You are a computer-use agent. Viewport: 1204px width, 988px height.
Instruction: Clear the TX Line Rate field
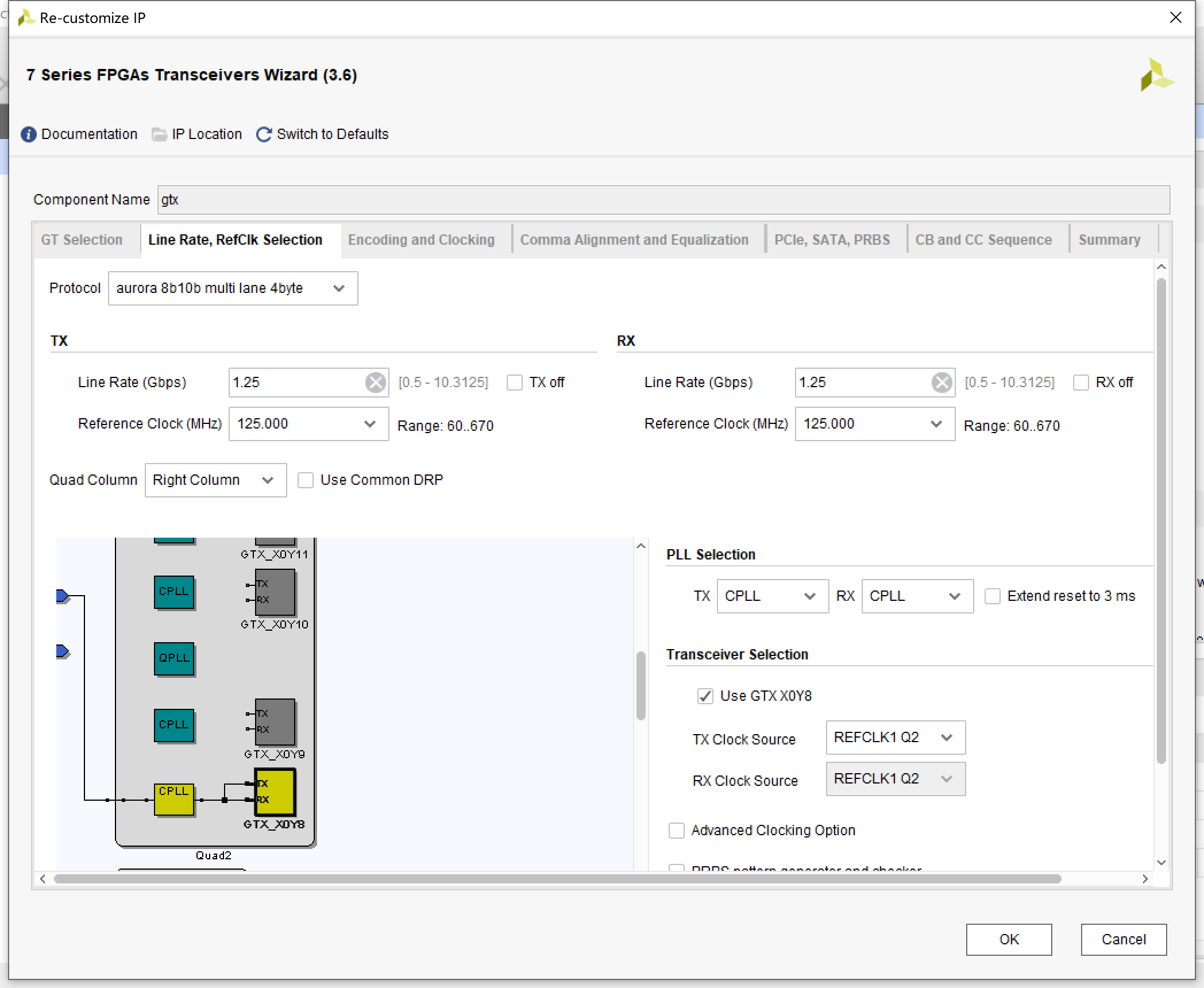pyautogui.click(x=376, y=383)
